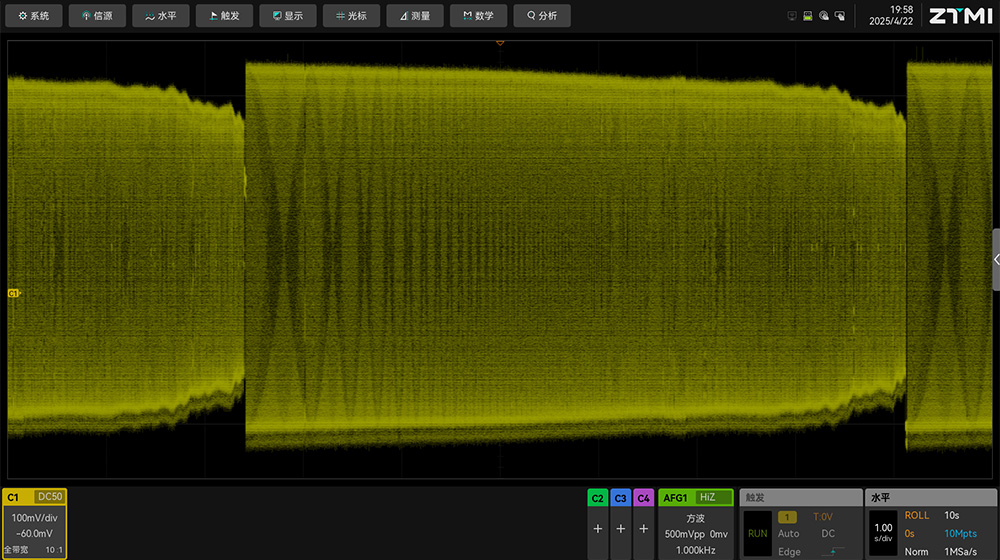Open the 系统 (System) menu

[x=34, y=16]
